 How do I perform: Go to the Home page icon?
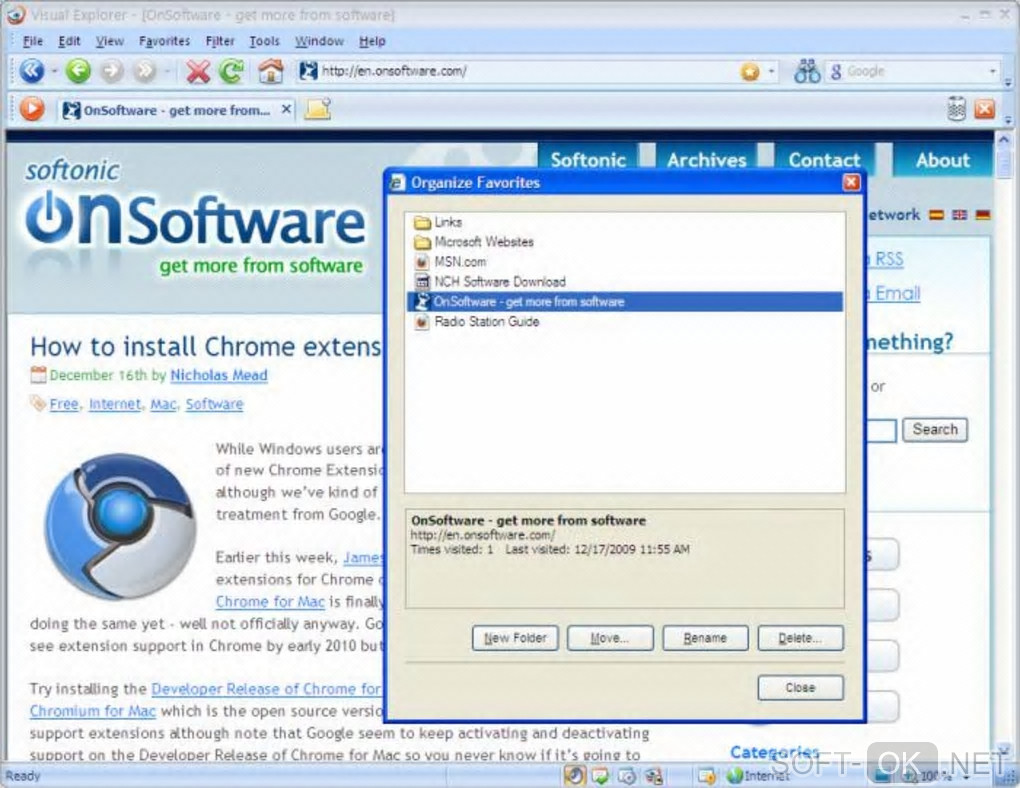(x=271, y=71)
